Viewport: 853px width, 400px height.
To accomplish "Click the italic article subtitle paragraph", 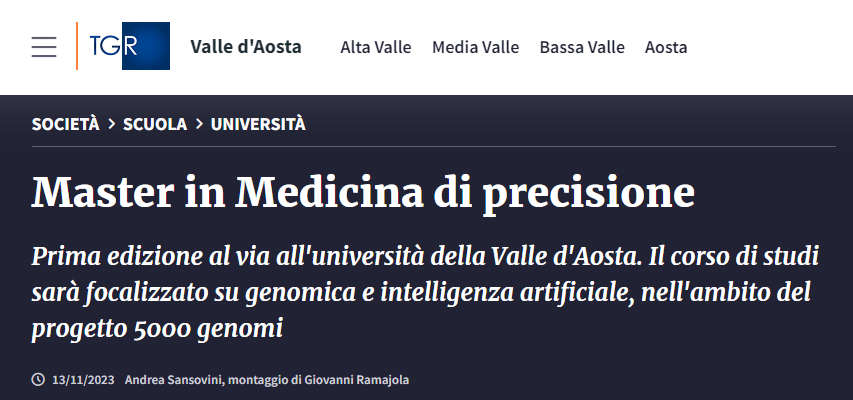I will (425, 291).
